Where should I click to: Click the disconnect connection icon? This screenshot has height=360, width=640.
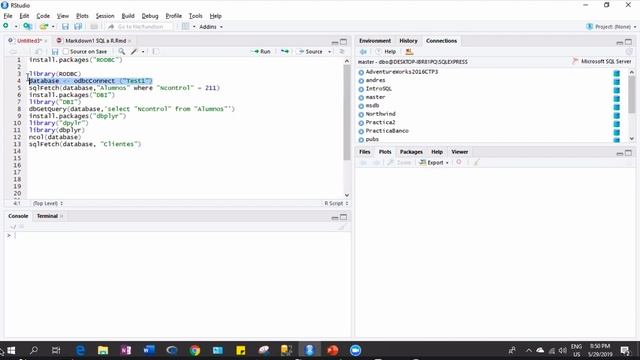[409, 52]
